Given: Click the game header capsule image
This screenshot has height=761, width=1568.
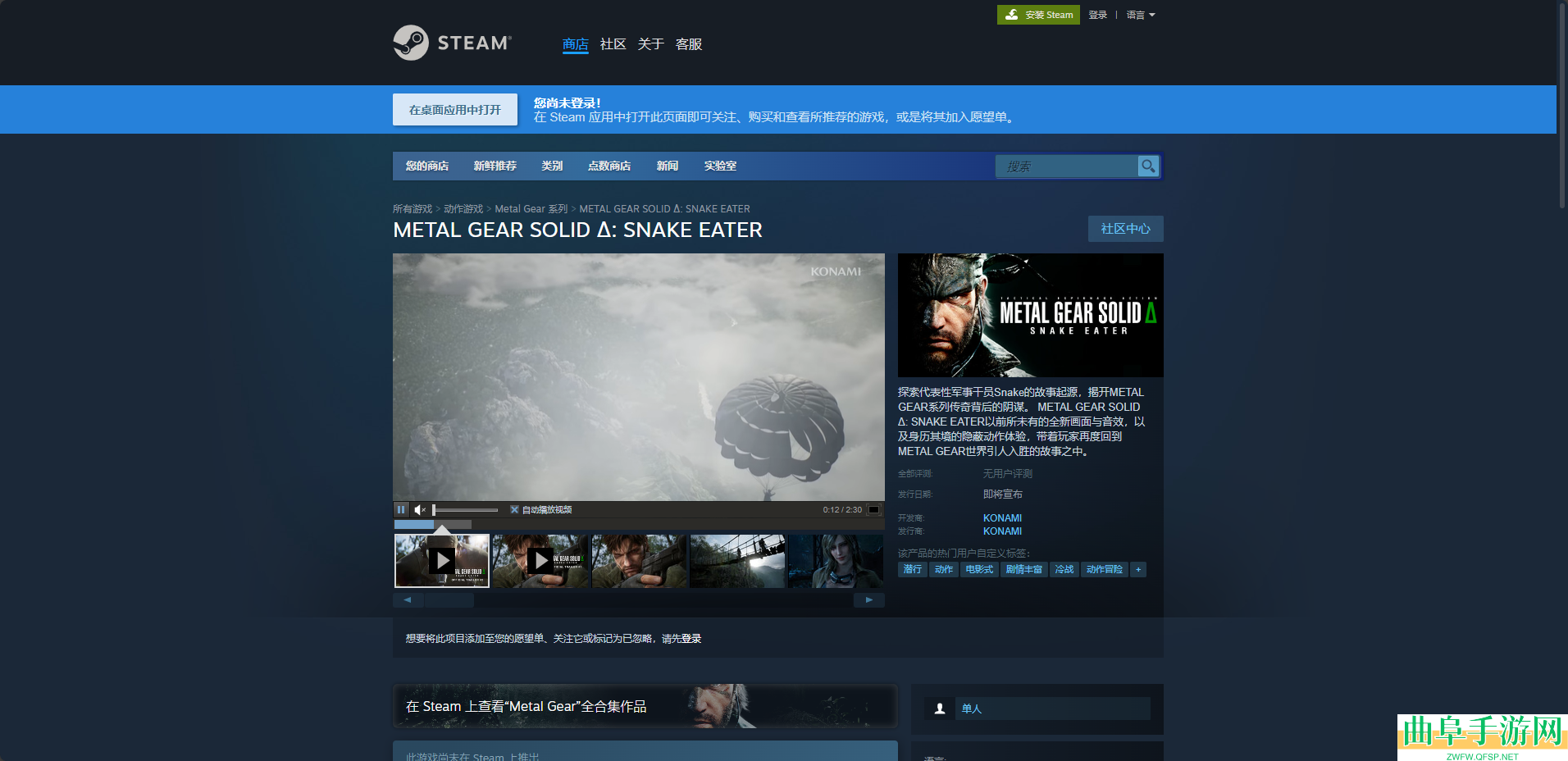Looking at the screenshot, I should [x=1031, y=316].
